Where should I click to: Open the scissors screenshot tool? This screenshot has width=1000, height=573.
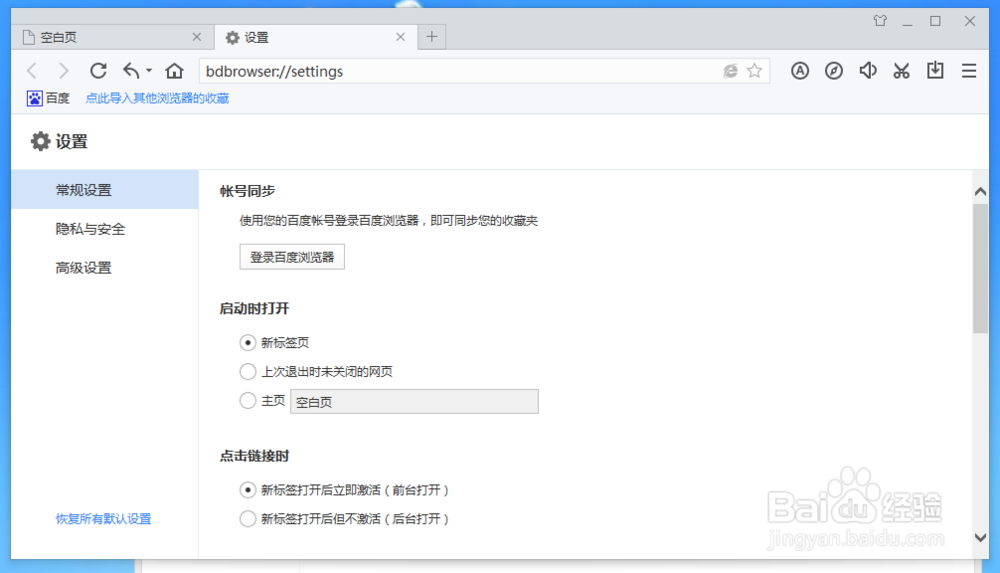click(x=901, y=71)
